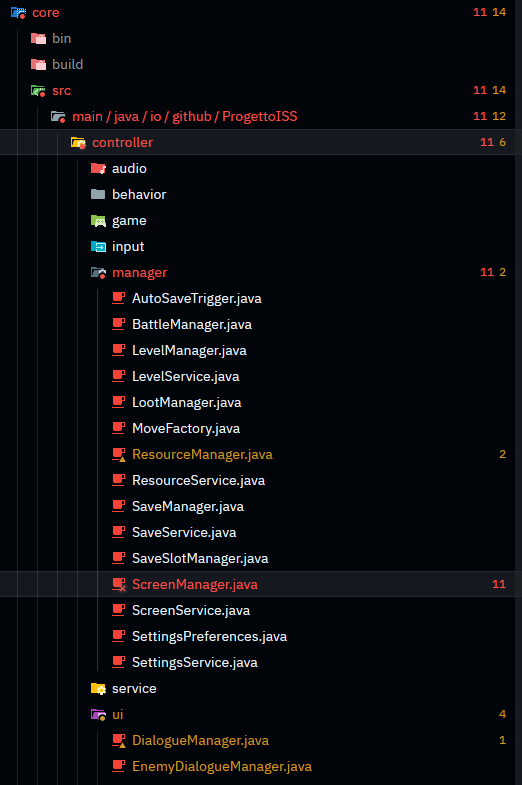Click Java icon next to BattleManager.java

pos(119,324)
